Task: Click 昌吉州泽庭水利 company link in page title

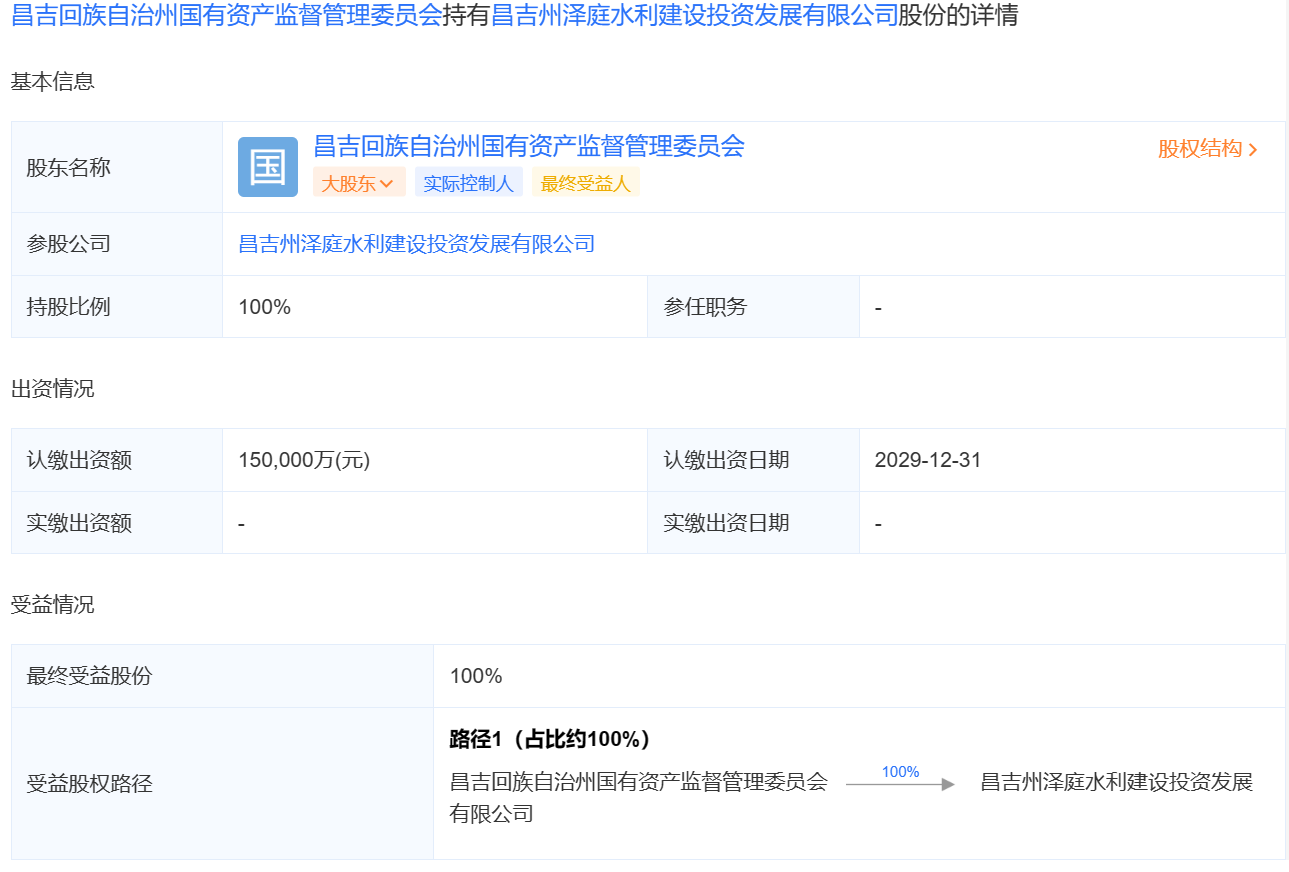Action: pyautogui.click(x=695, y=17)
